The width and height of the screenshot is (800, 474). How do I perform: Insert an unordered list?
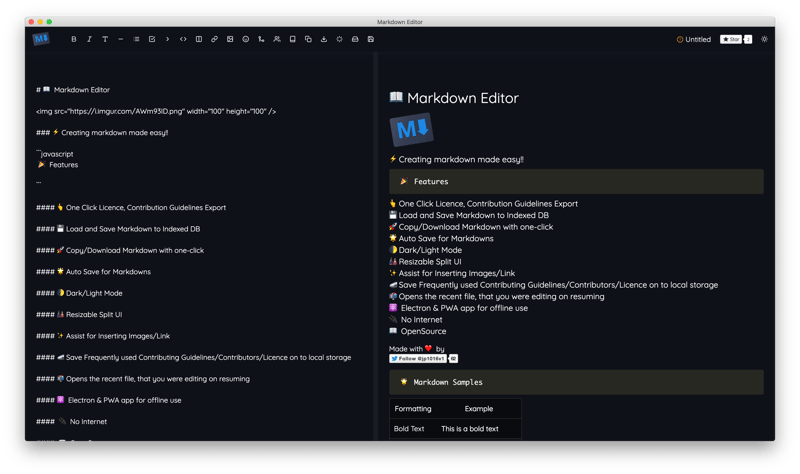pos(136,39)
